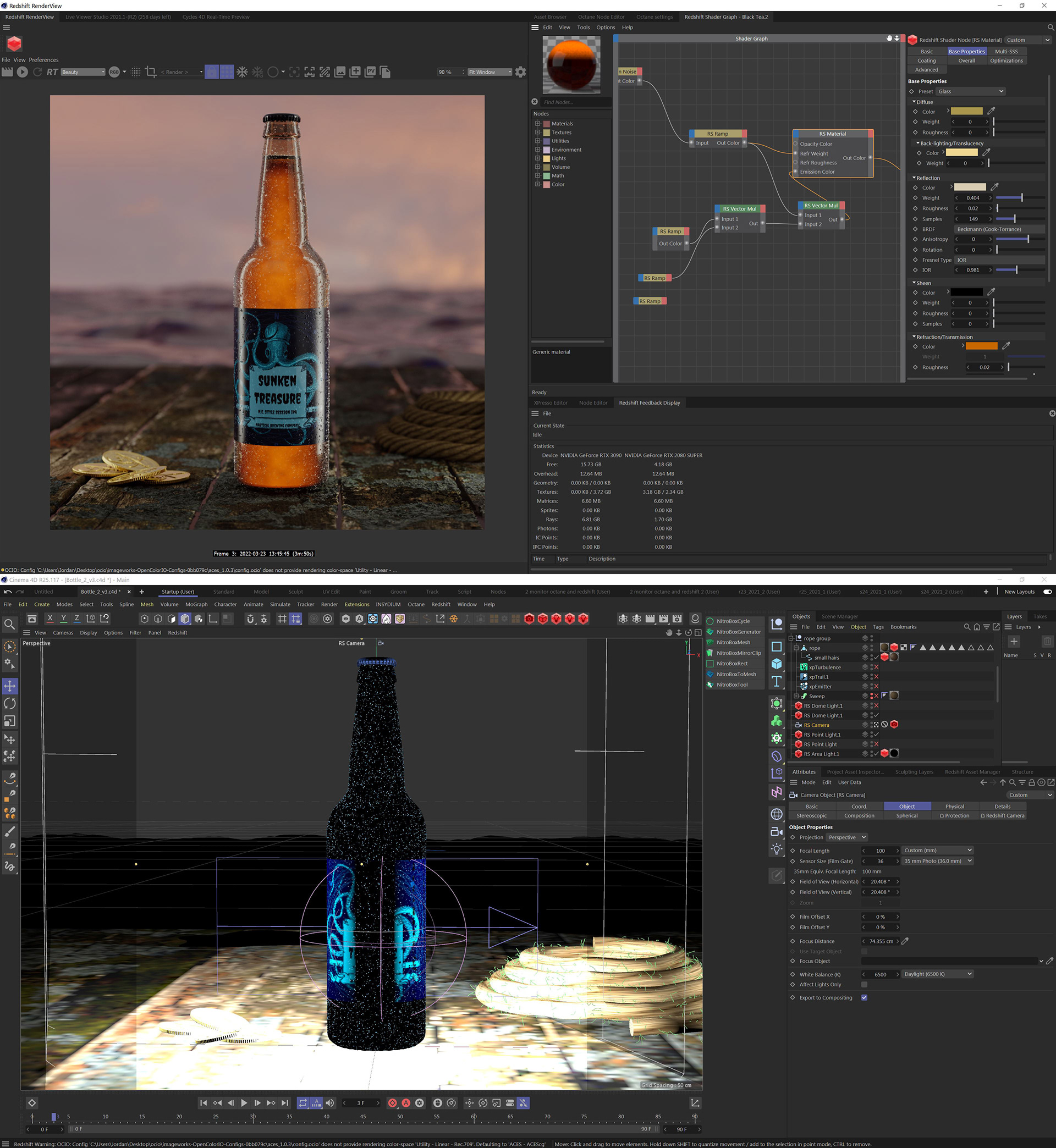Click the record active objects keyframe button
Screen dimensions: 1056x1148
pos(393,1103)
